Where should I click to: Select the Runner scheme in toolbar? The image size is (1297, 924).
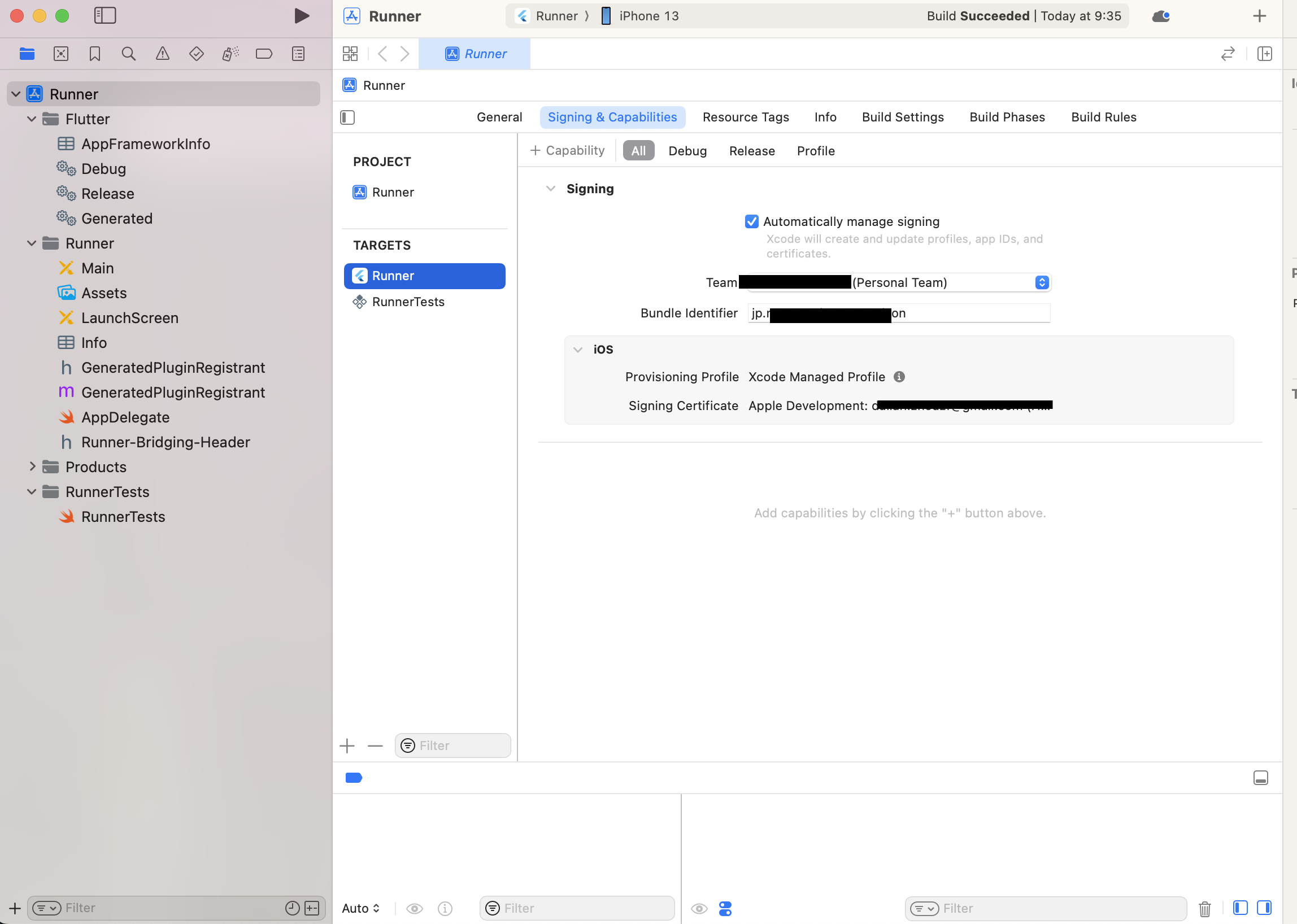tap(546, 16)
